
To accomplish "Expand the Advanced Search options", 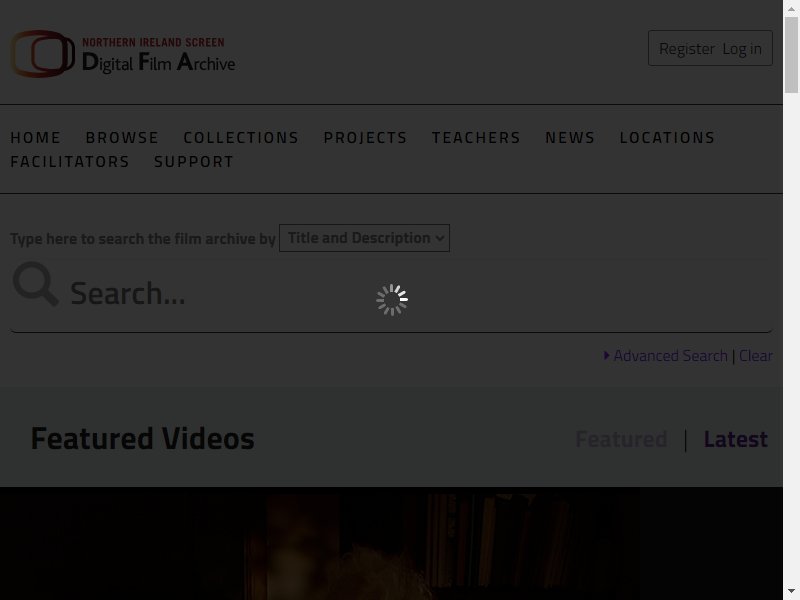I will pyautogui.click(x=666, y=356).
